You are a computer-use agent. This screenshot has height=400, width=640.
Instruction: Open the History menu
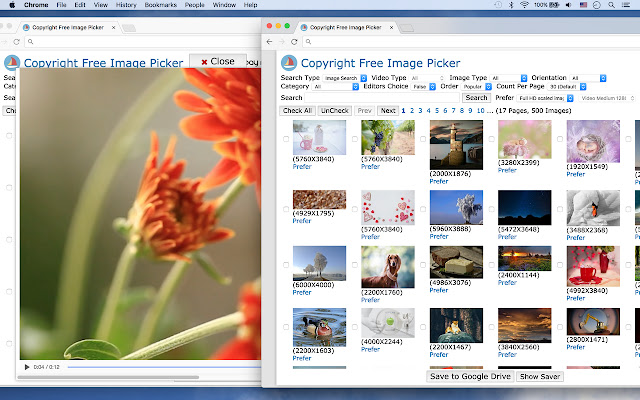point(126,5)
